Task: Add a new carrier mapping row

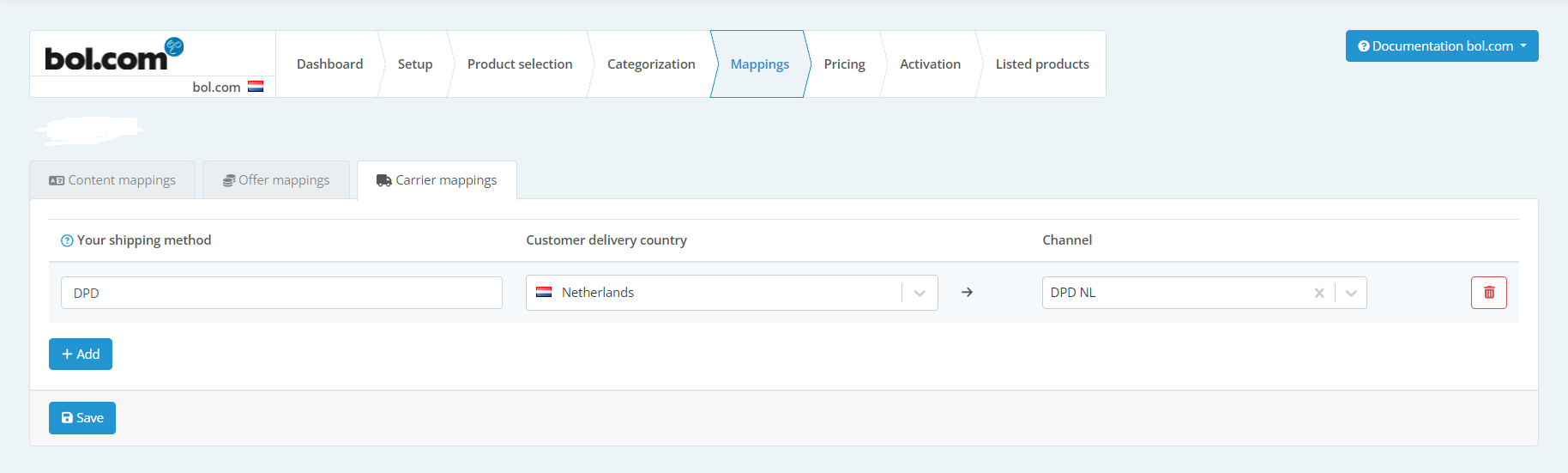Action: (81, 355)
